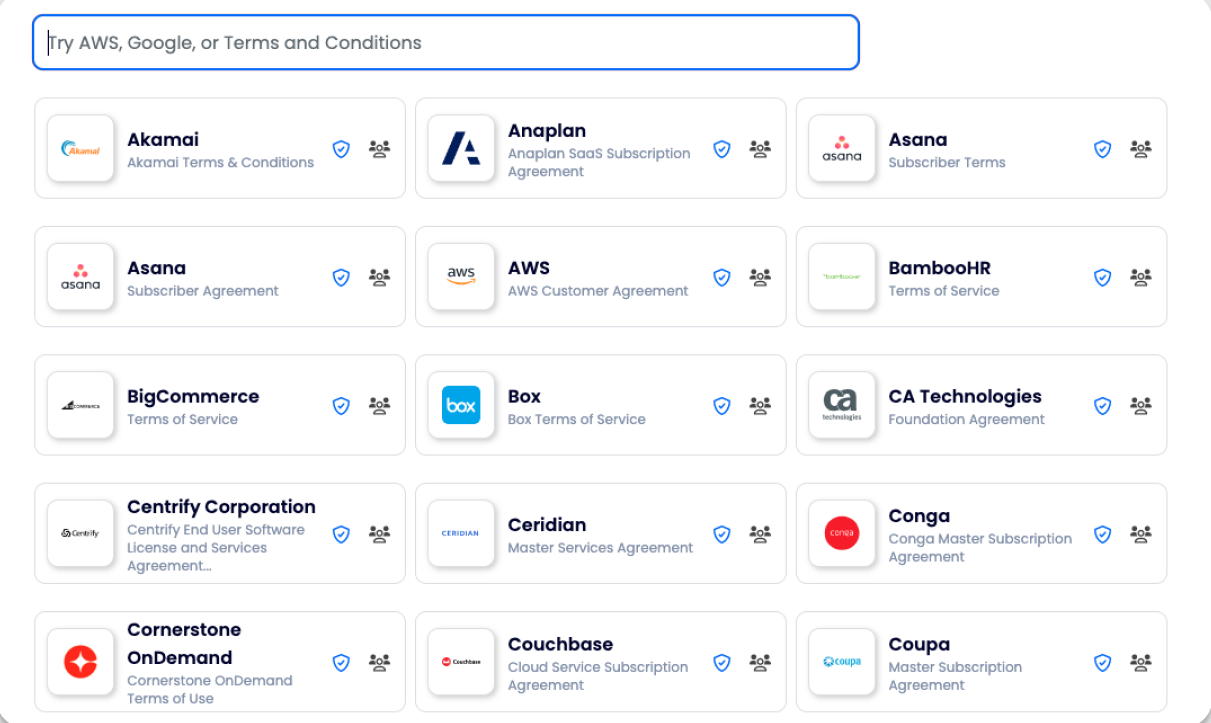Click the shield check icon on Conga card

[x=1103, y=534]
